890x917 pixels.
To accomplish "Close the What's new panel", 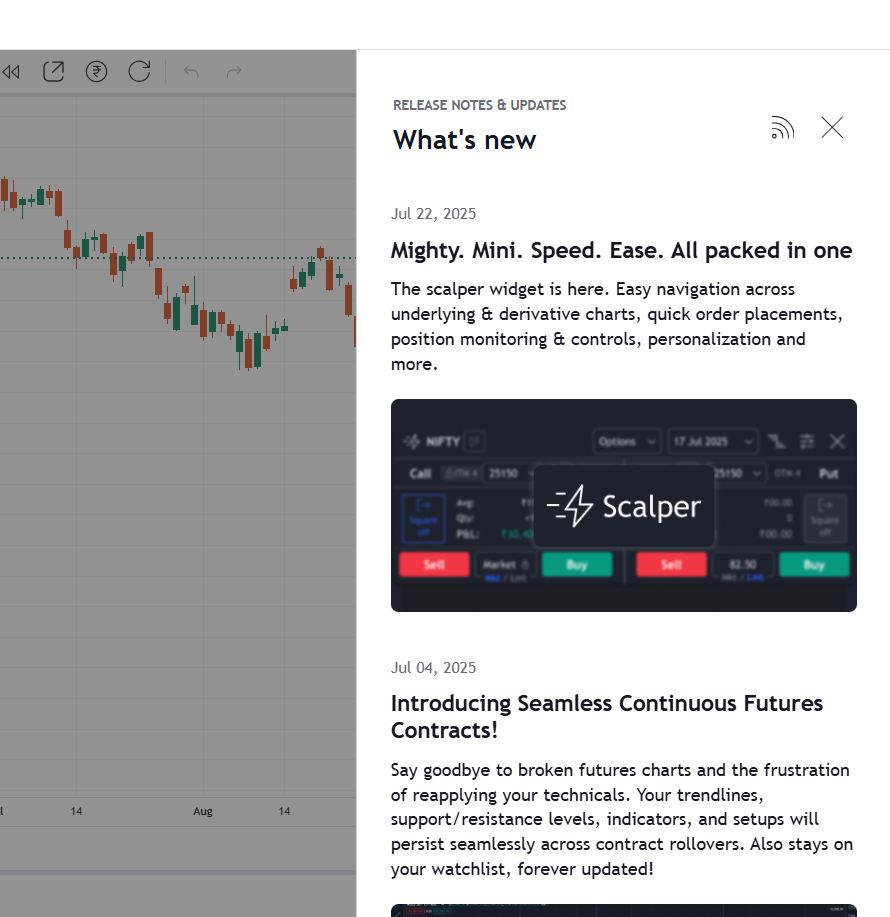I will coord(832,128).
